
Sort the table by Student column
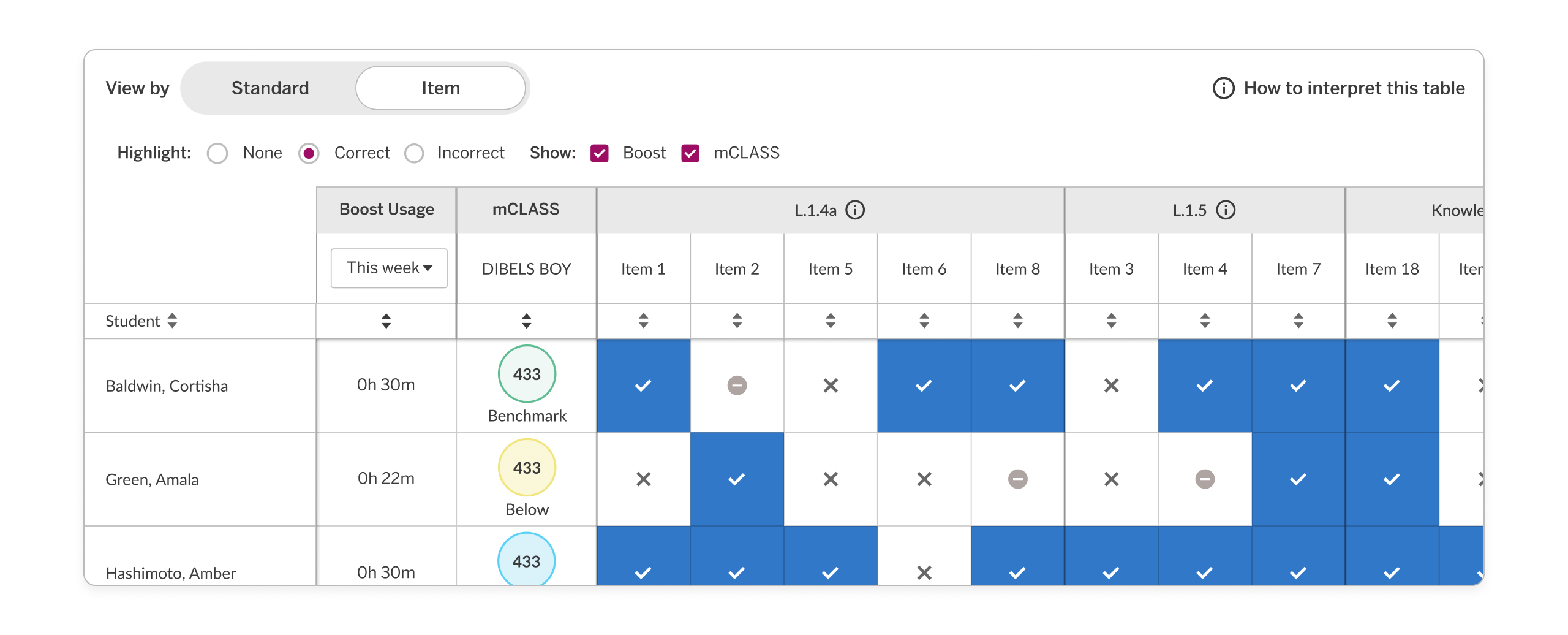[173, 321]
